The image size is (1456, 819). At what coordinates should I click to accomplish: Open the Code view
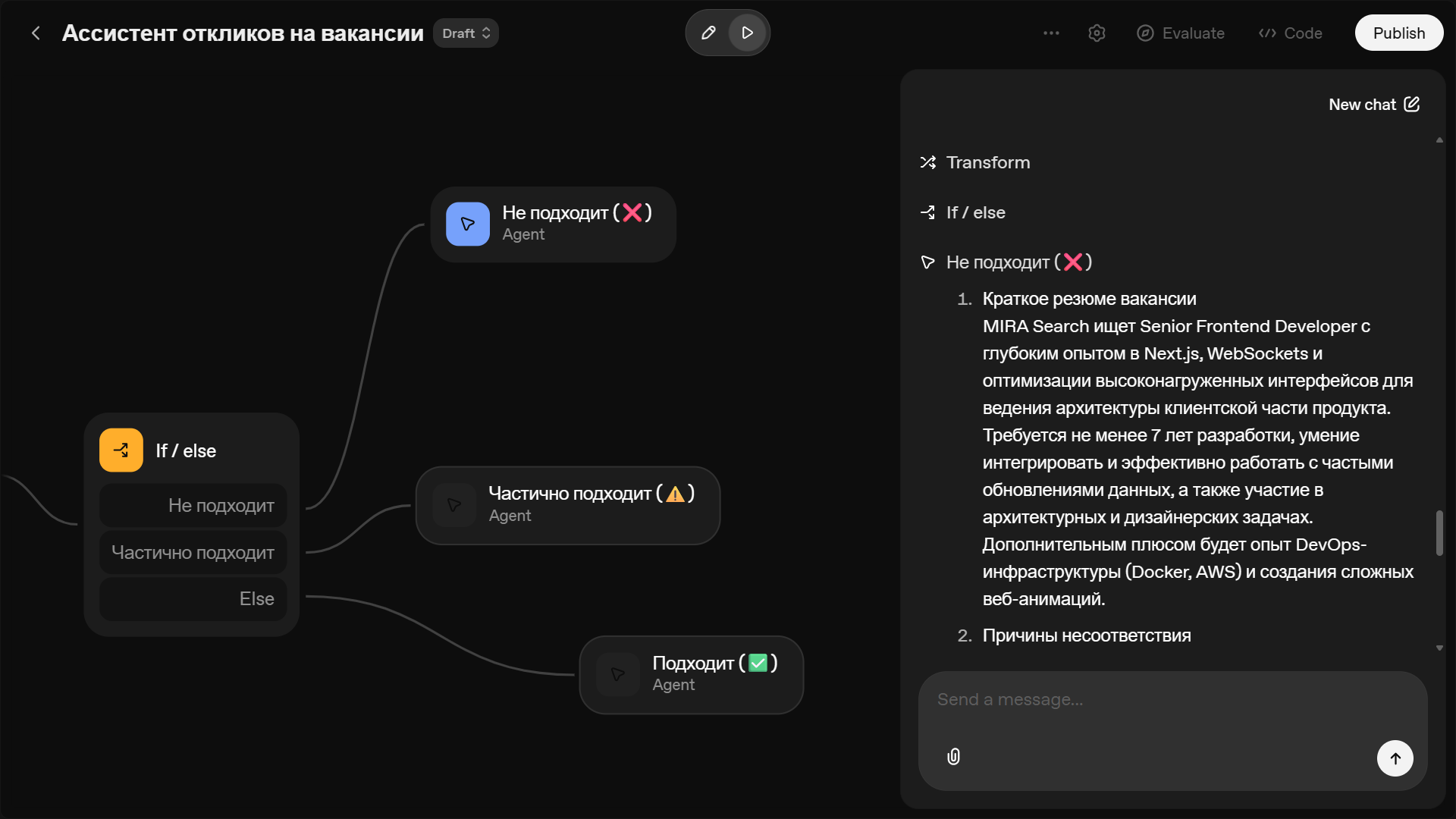(x=1291, y=33)
